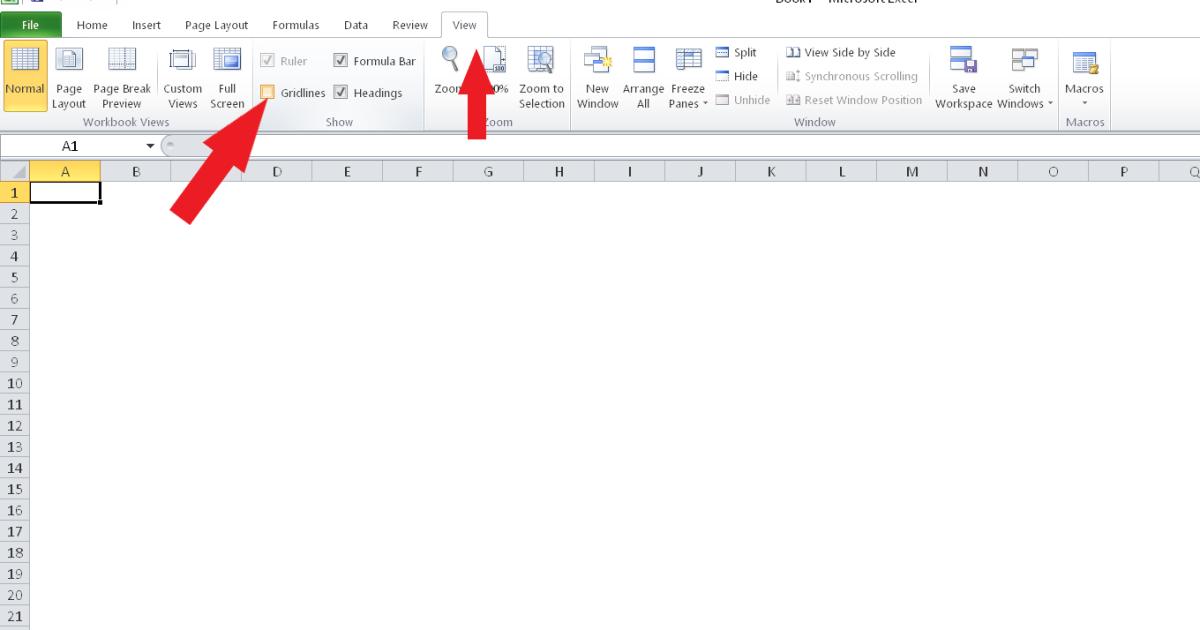Switch to the Formulas tab

click(x=296, y=24)
